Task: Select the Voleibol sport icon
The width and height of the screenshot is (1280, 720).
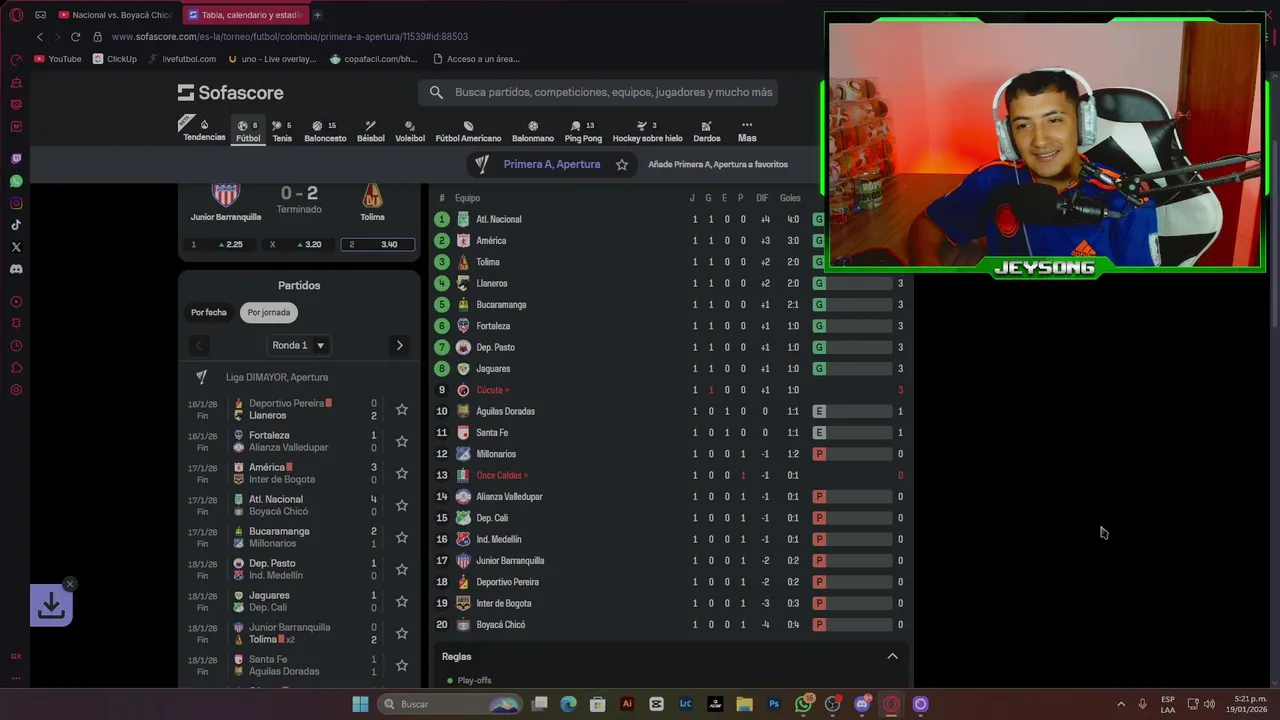Action: click(x=410, y=132)
